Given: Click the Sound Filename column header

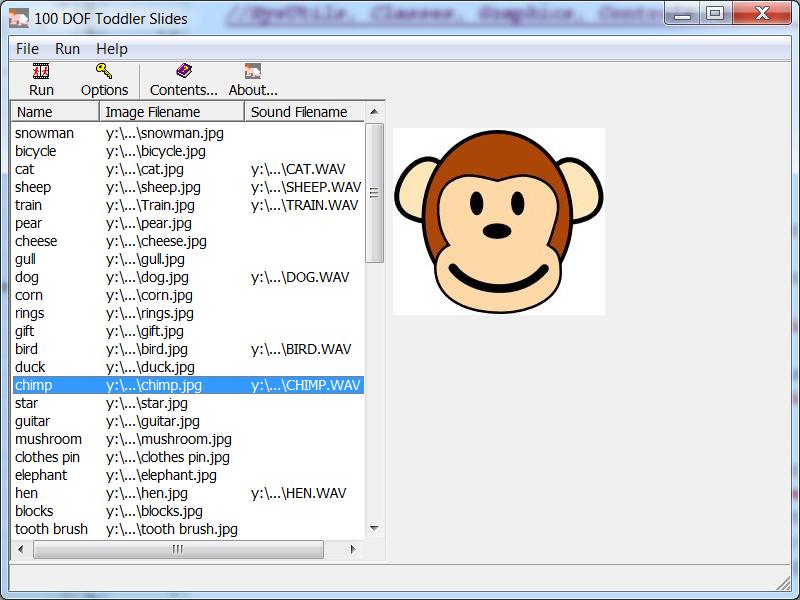Looking at the screenshot, I should [x=303, y=112].
